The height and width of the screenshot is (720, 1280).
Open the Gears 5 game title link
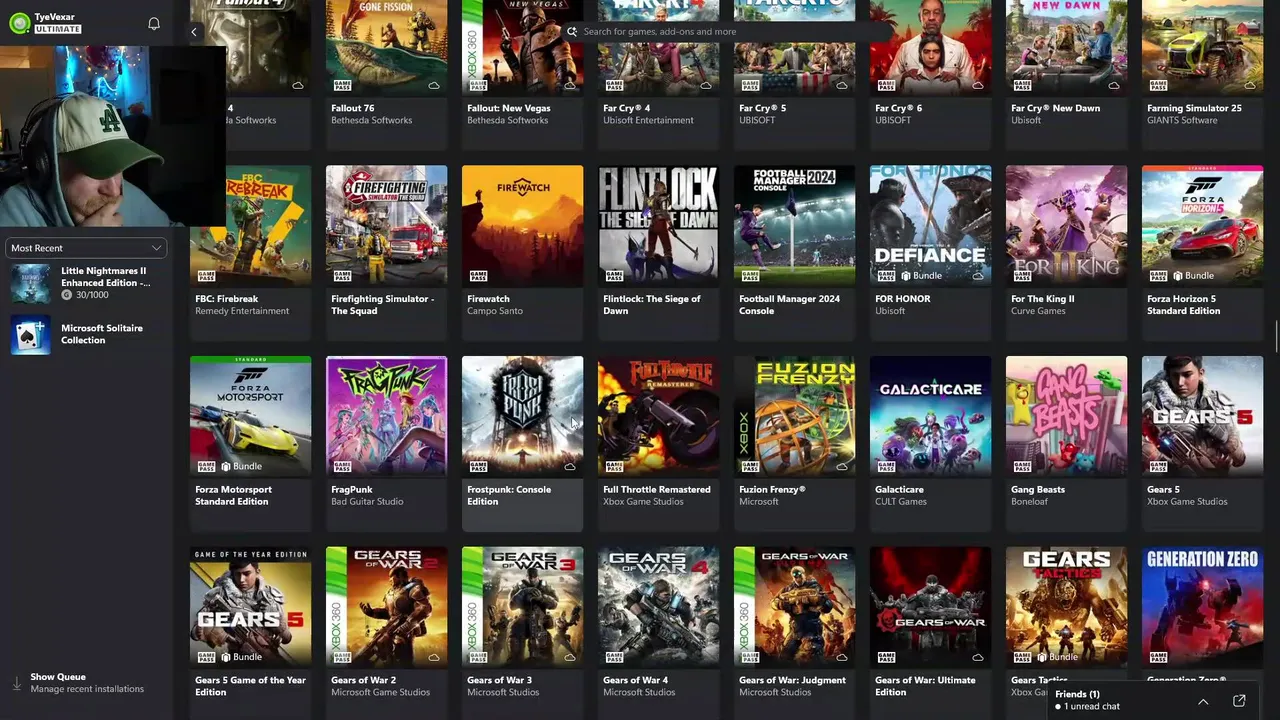click(1163, 490)
